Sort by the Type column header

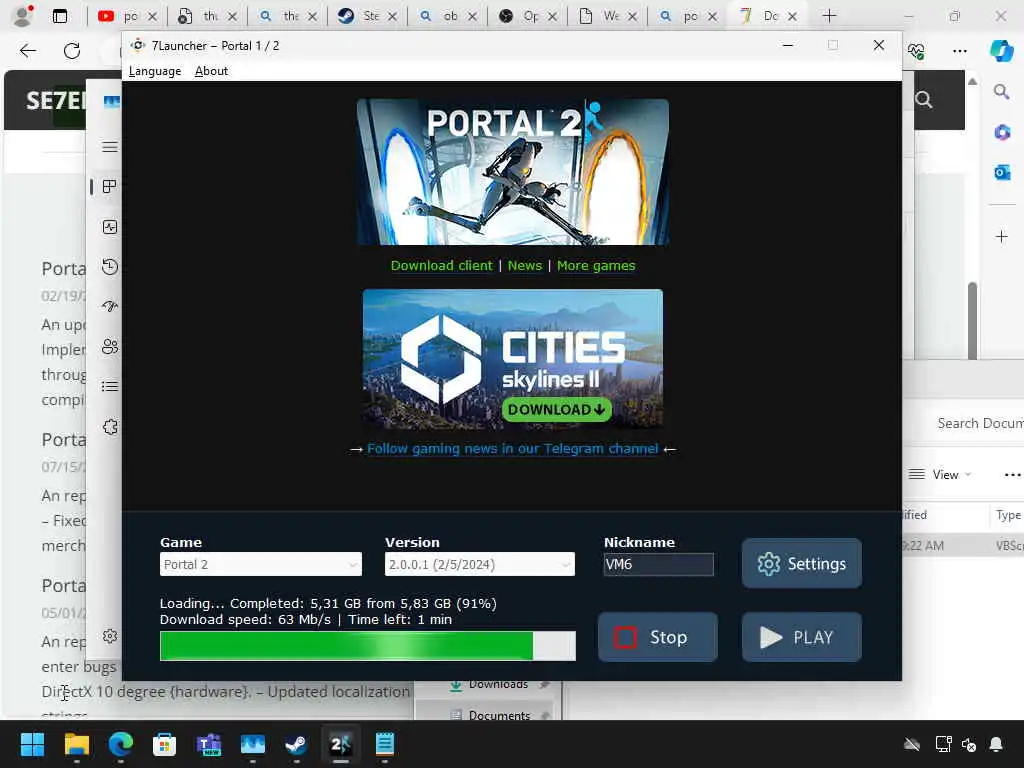point(1008,515)
